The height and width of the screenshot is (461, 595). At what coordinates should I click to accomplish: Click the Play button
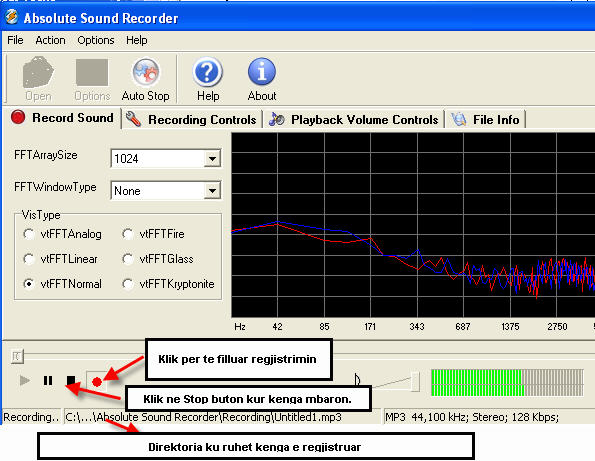(x=25, y=380)
